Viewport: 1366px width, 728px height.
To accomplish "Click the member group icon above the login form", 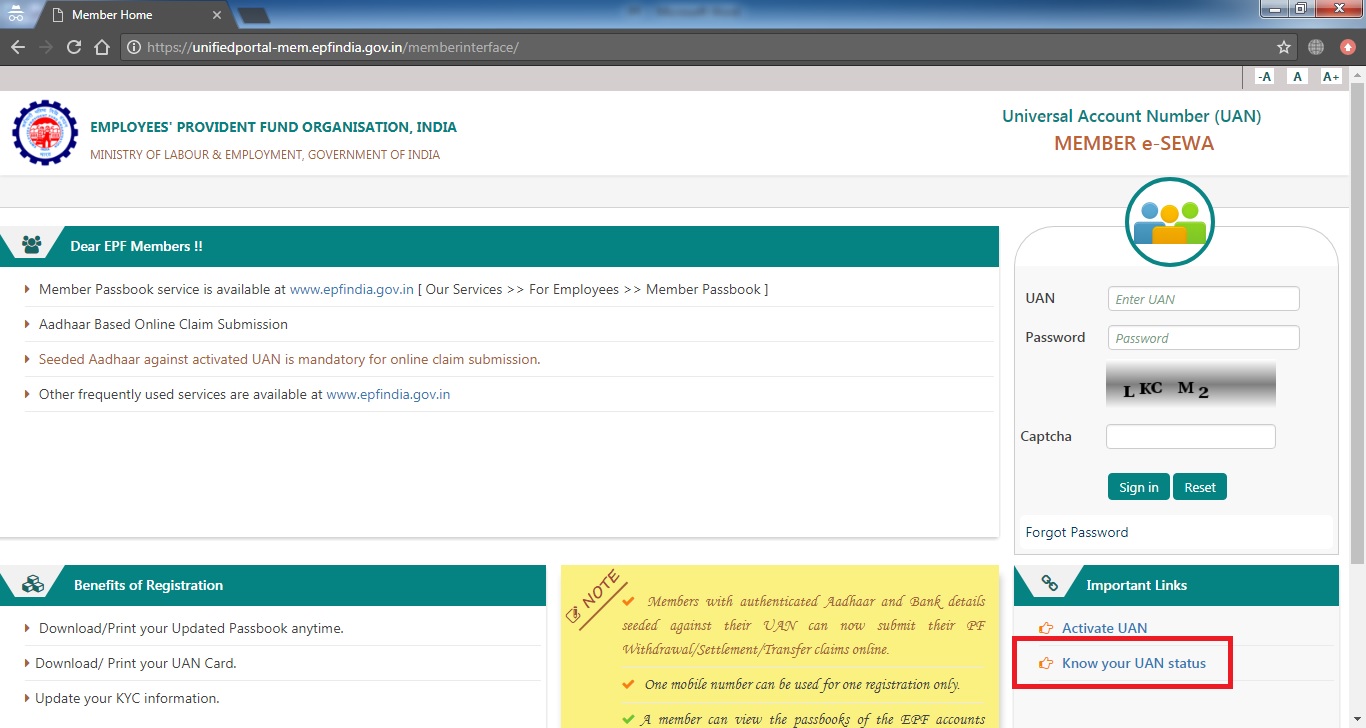I will [x=1169, y=221].
